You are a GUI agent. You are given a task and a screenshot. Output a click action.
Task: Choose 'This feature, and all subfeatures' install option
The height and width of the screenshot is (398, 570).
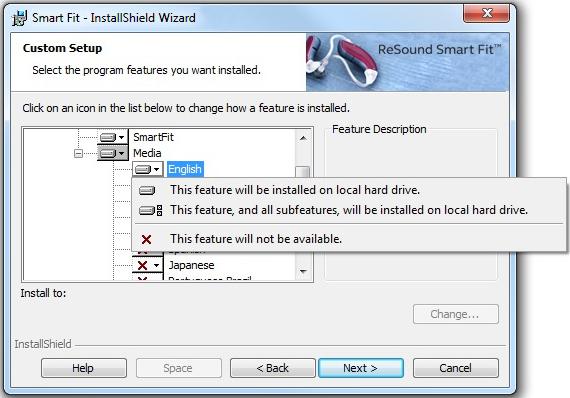click(x=349, y=210)
